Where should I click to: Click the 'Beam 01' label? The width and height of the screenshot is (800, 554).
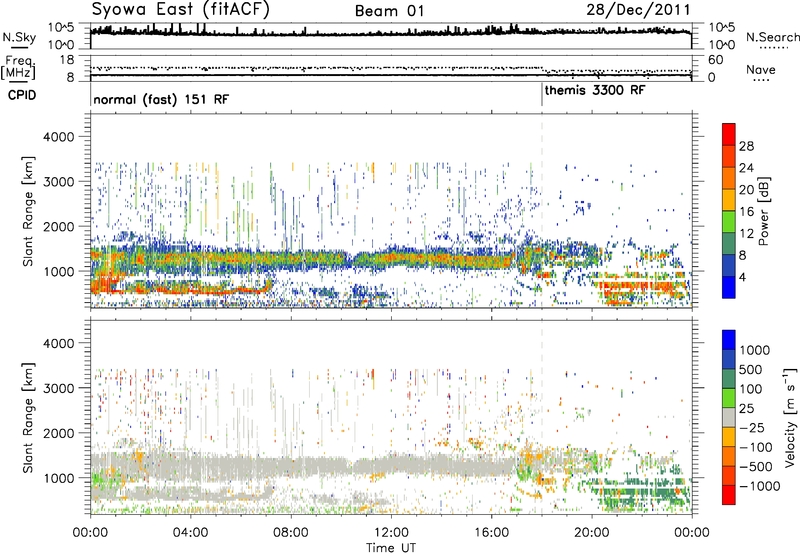tap(390, 11)
